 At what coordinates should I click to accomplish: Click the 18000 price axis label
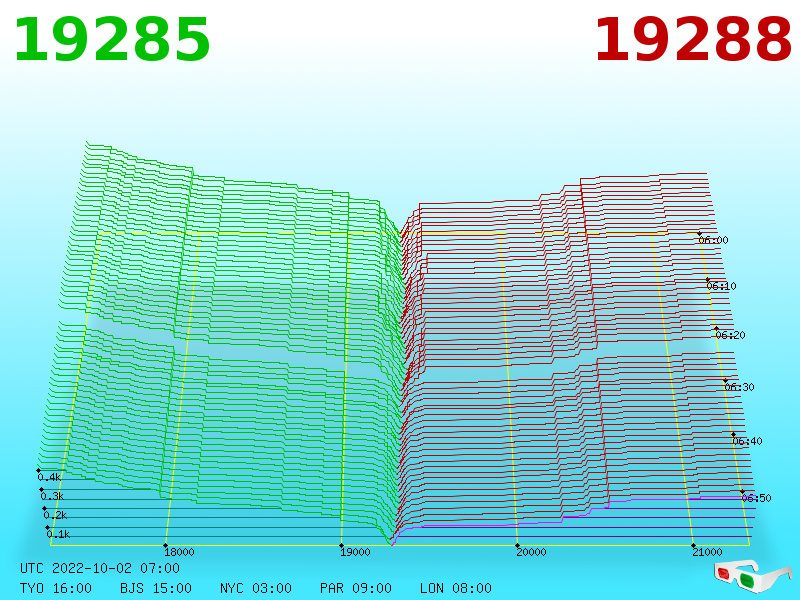[x=179, y=552]
